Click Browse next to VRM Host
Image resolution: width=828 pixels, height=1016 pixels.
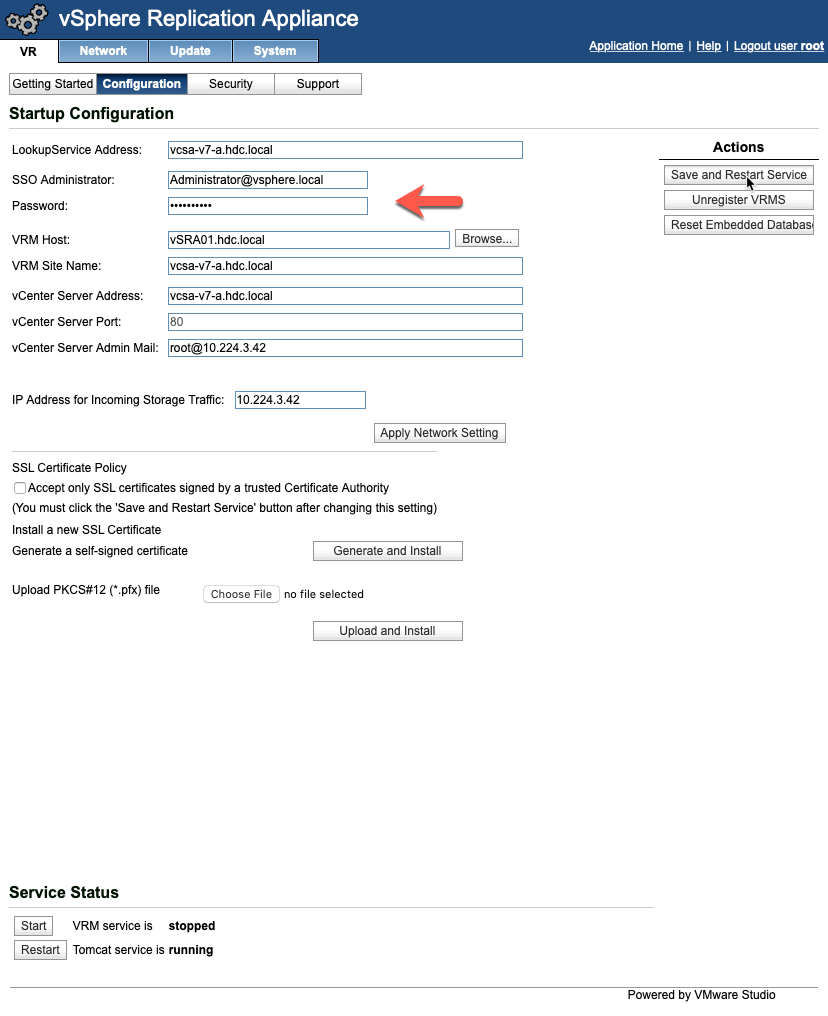(487, 239)
